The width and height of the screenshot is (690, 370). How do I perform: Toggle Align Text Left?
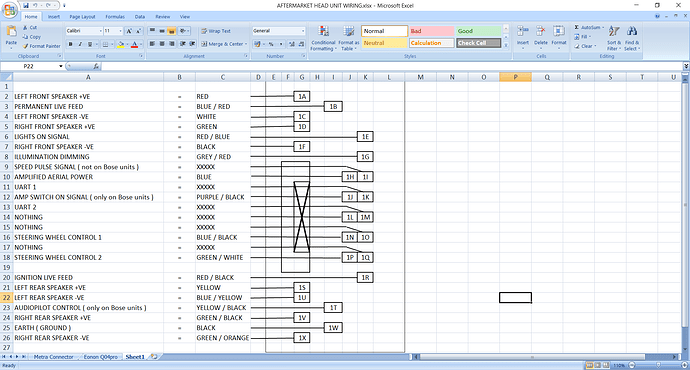coord(152,44)
